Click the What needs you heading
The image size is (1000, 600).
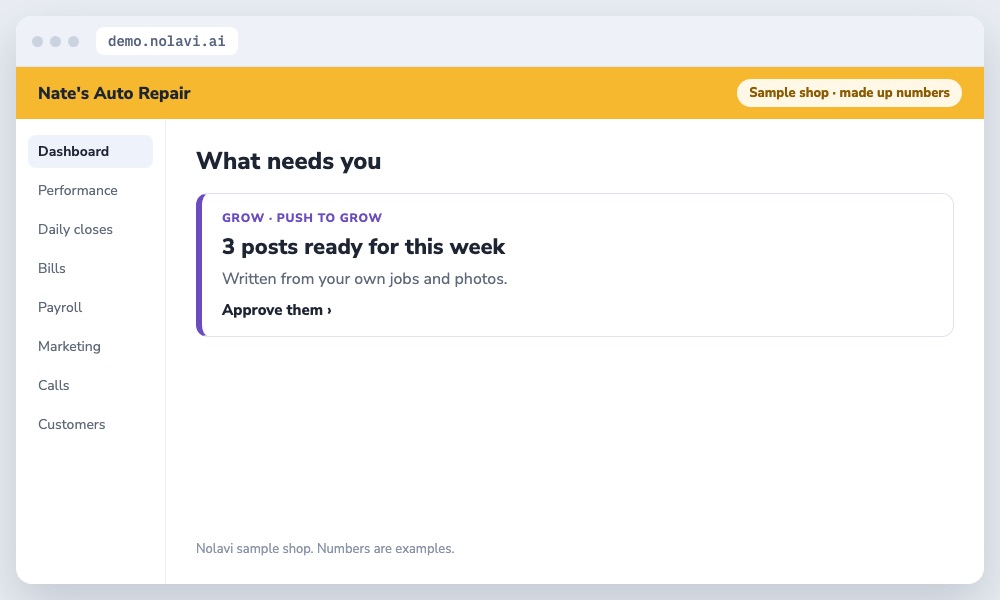click(288, 161)
